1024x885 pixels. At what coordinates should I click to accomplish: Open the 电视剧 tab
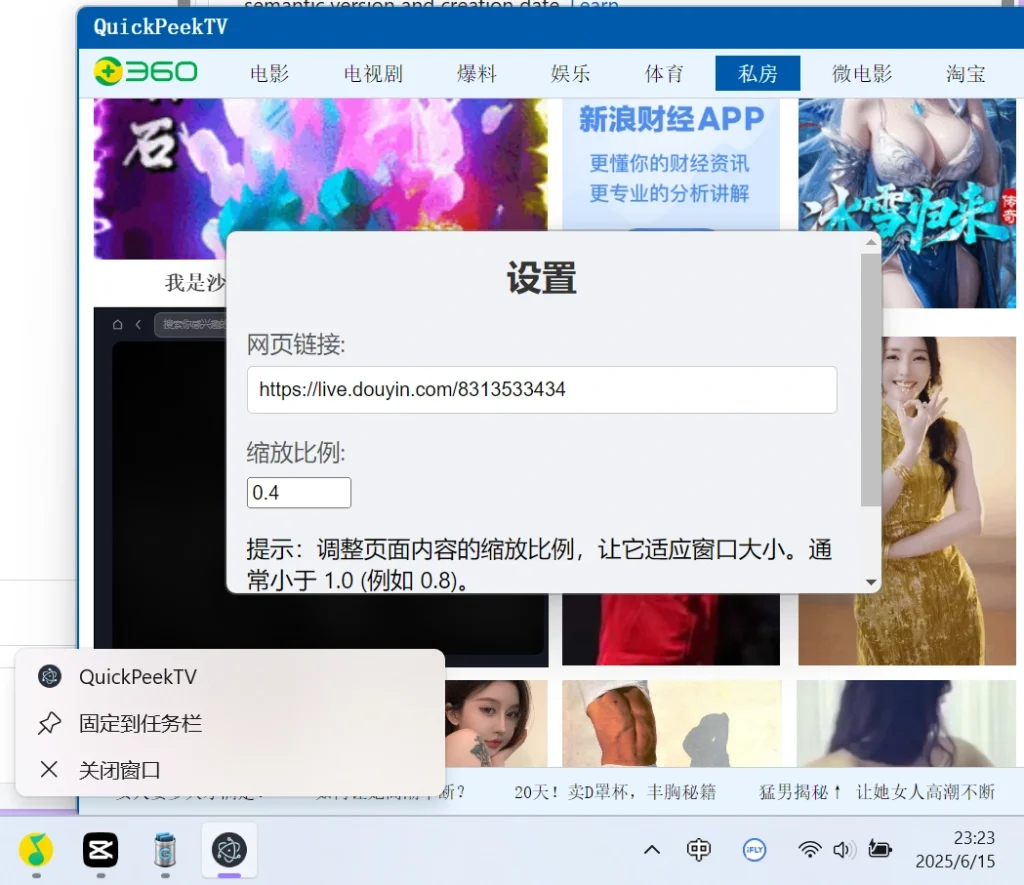click(374, 73)
